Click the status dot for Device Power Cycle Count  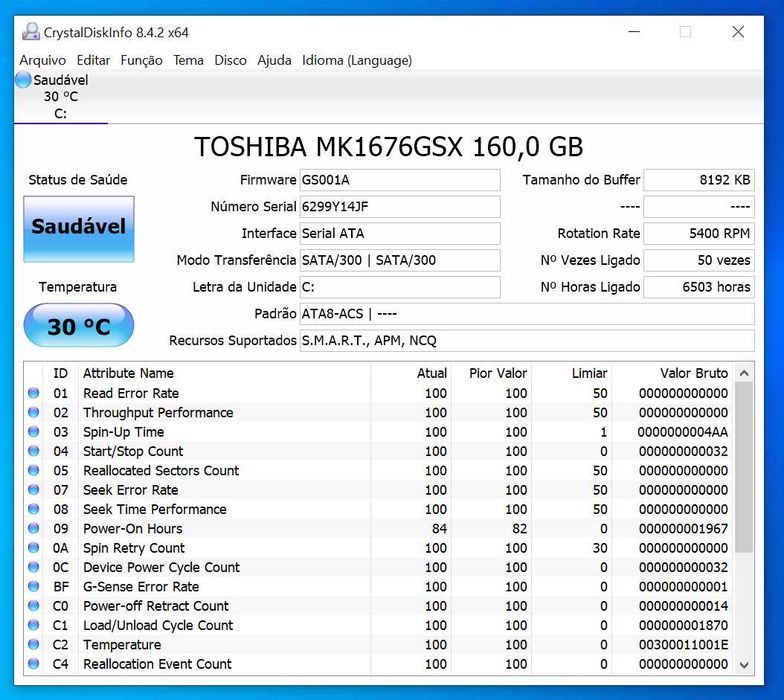pyautogui.click(x=34, y=567)
